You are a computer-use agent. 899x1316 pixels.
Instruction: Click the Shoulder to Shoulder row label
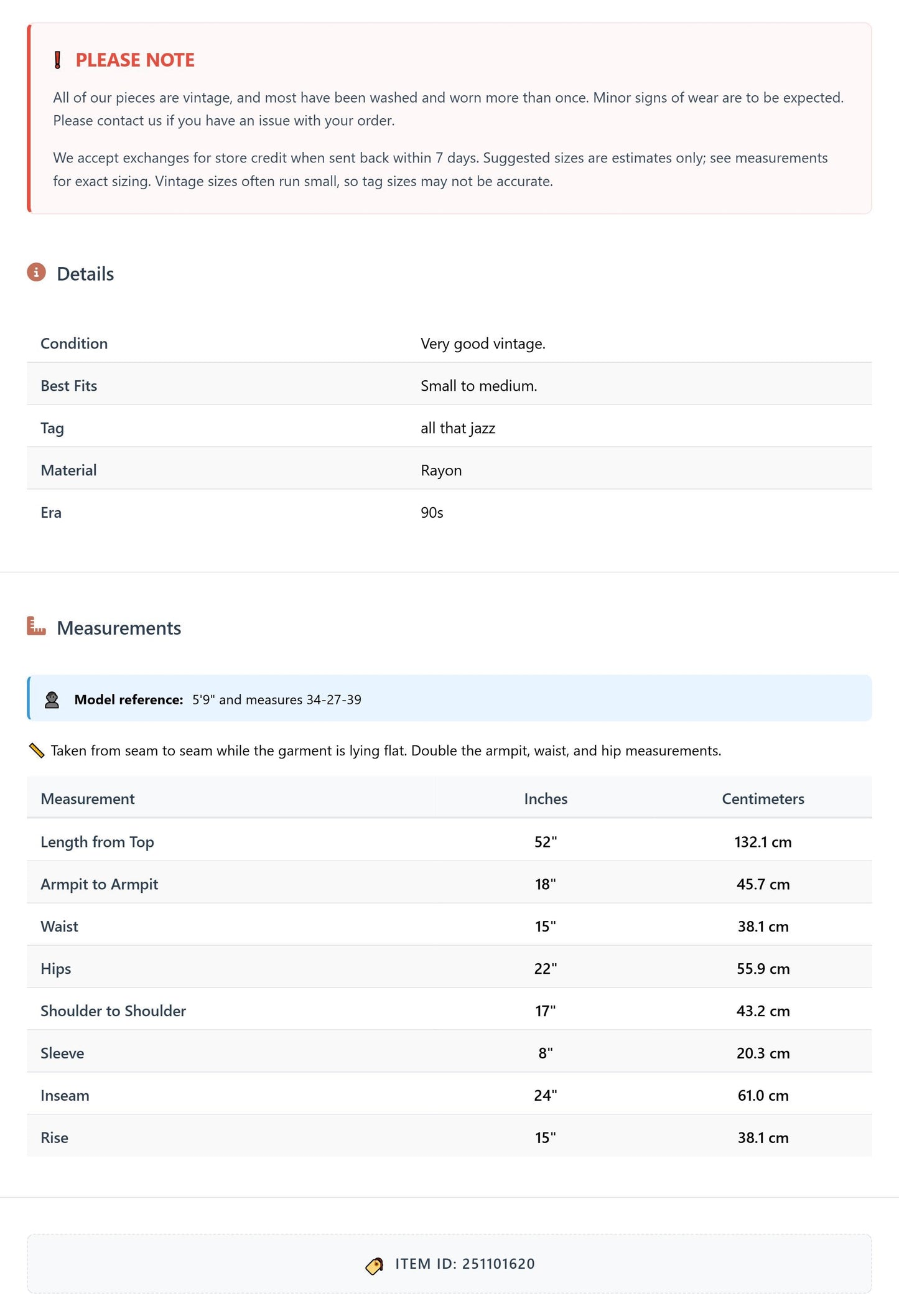[113, 1011]
